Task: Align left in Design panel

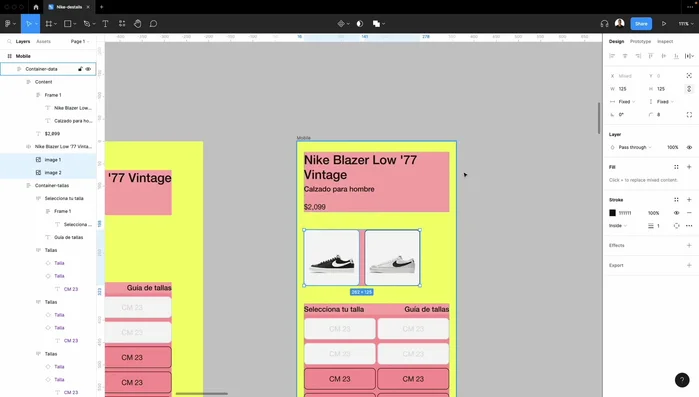Action: pyautogui.click(x=612, y=56)
